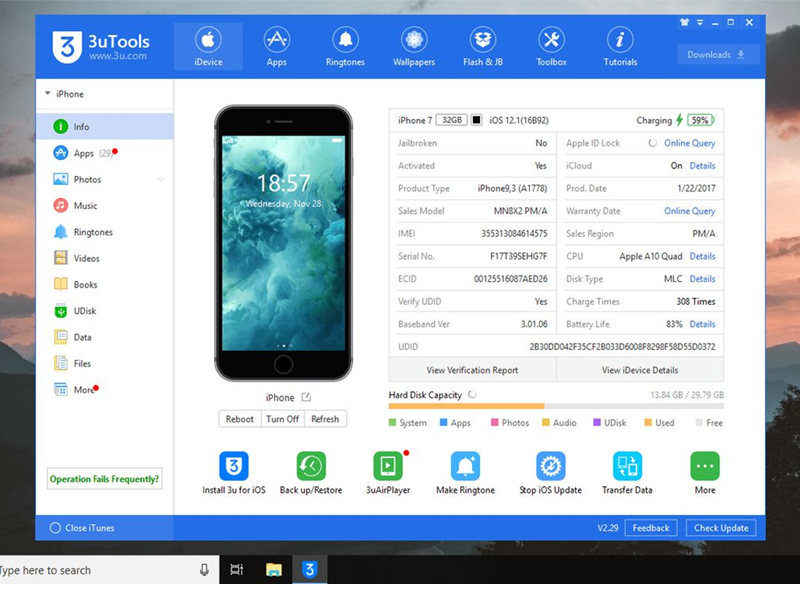The image size is (800, 600).
Task: Refresh the Apple ID Lock query spinner
Action: [653, 143]
